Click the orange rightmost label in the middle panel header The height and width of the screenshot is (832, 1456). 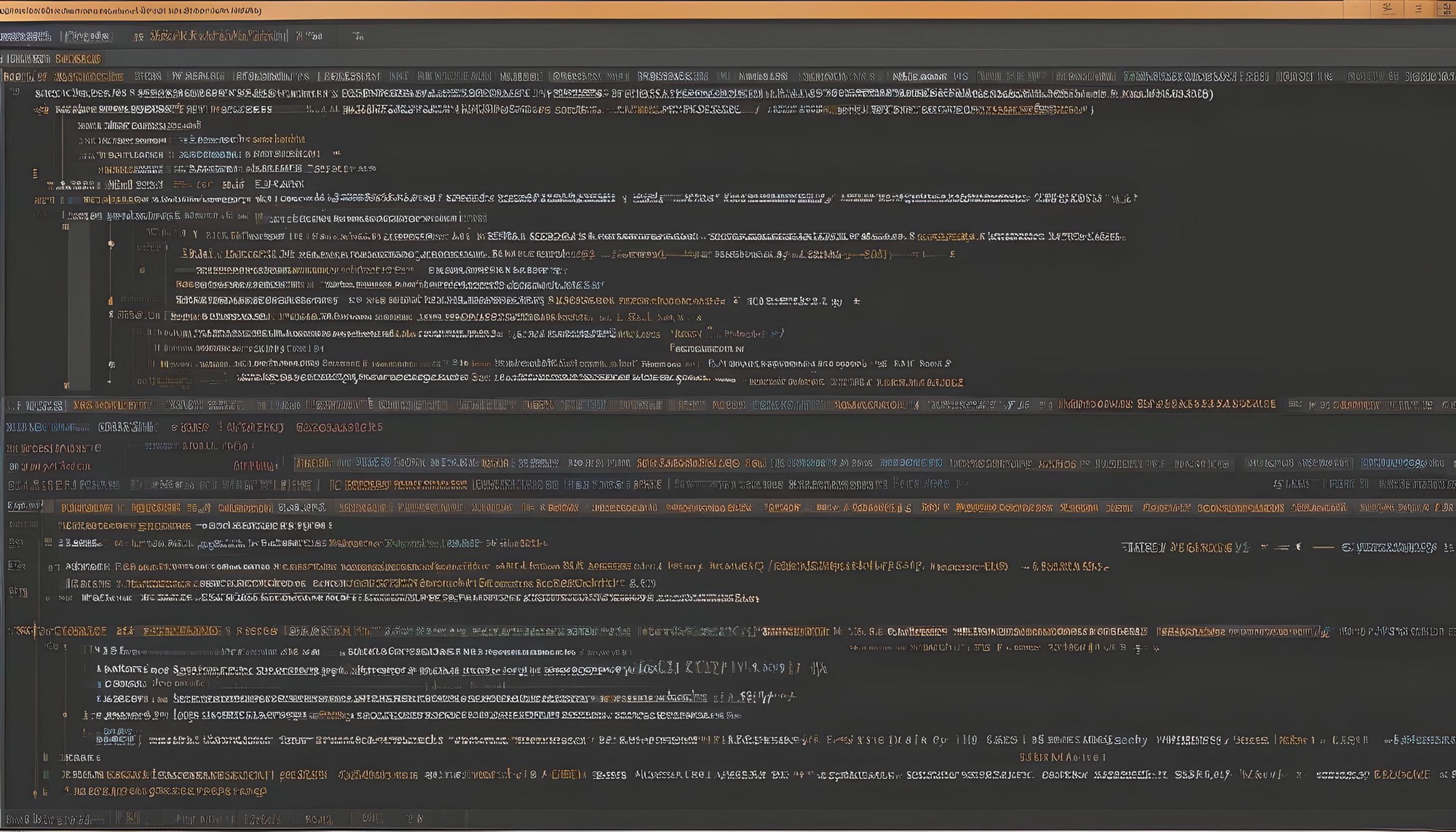click(339, 428)
